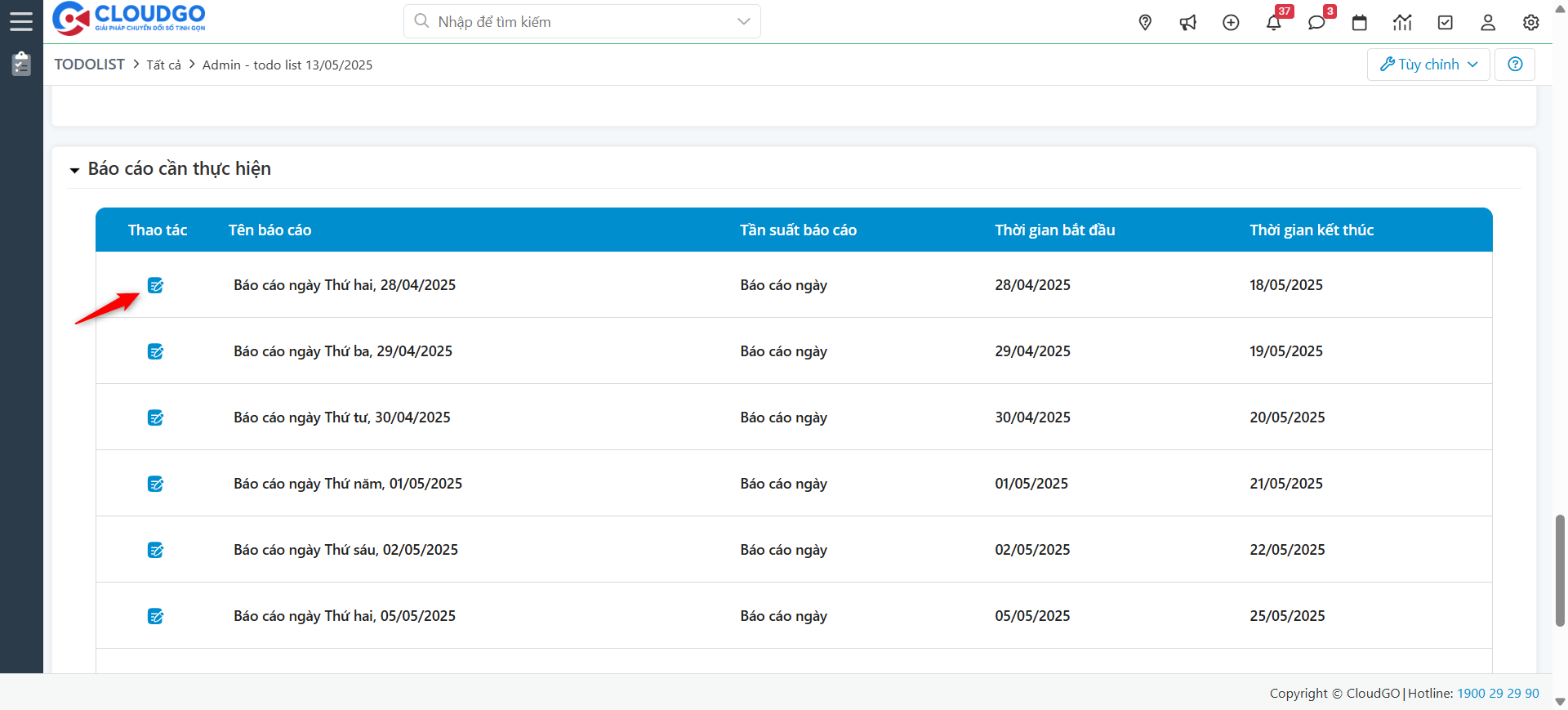Select Báo cáo ngày Thứ năm, 01/05/2025
This screenshot has height=710, width=1568.
pyautogui.click(x=348, y=484)
